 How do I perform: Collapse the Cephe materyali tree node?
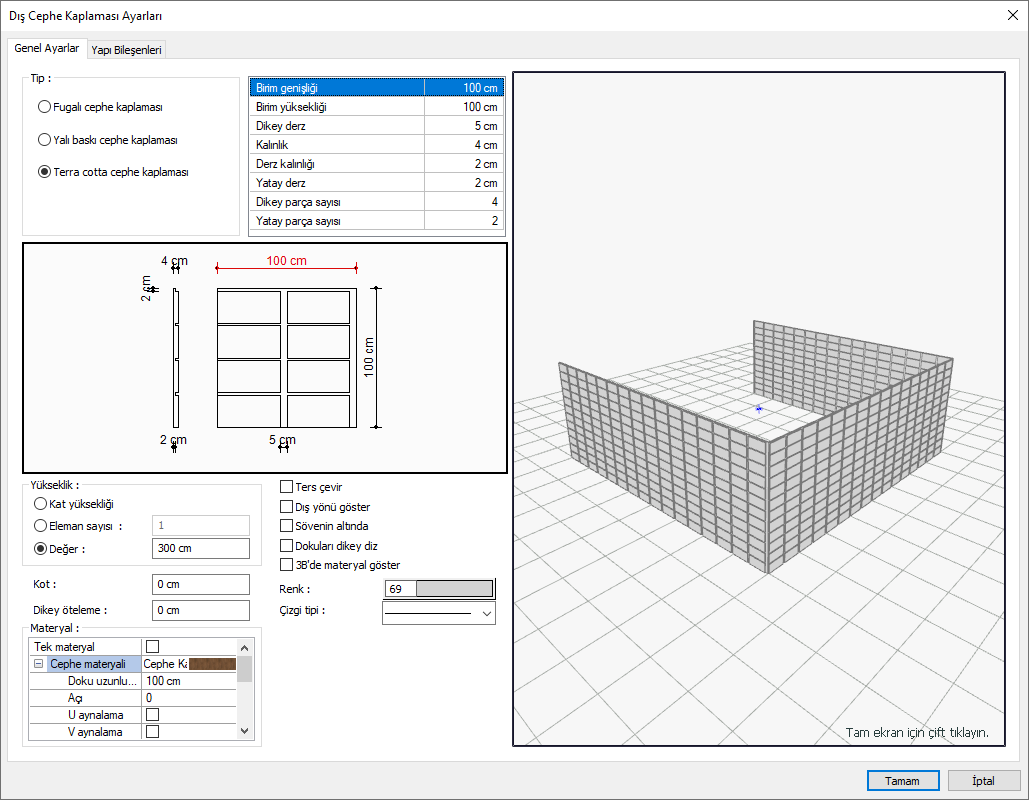(38, 664)
